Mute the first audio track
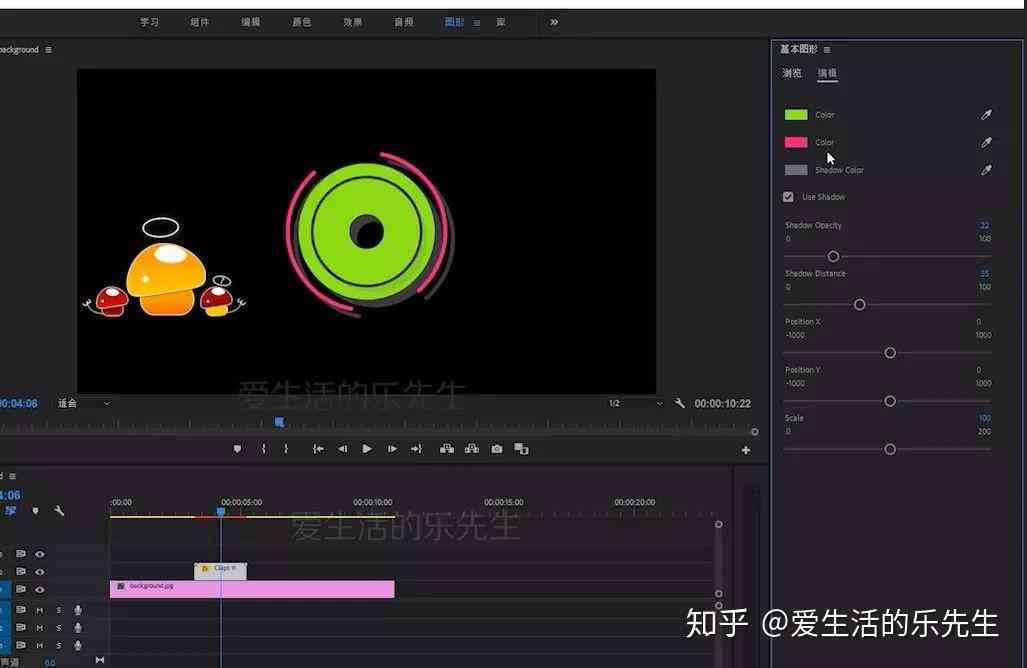Screen dimensions: 1027x668 click(39, 610)
